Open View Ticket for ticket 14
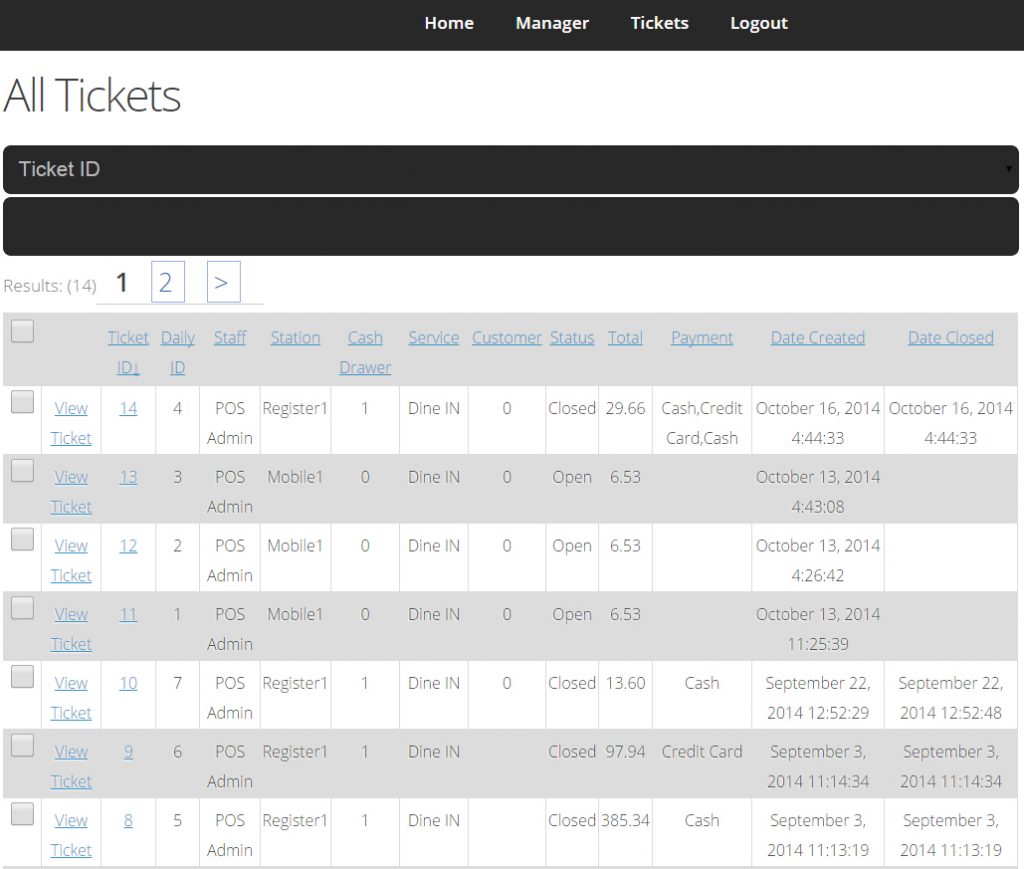 tap(70, 422)
